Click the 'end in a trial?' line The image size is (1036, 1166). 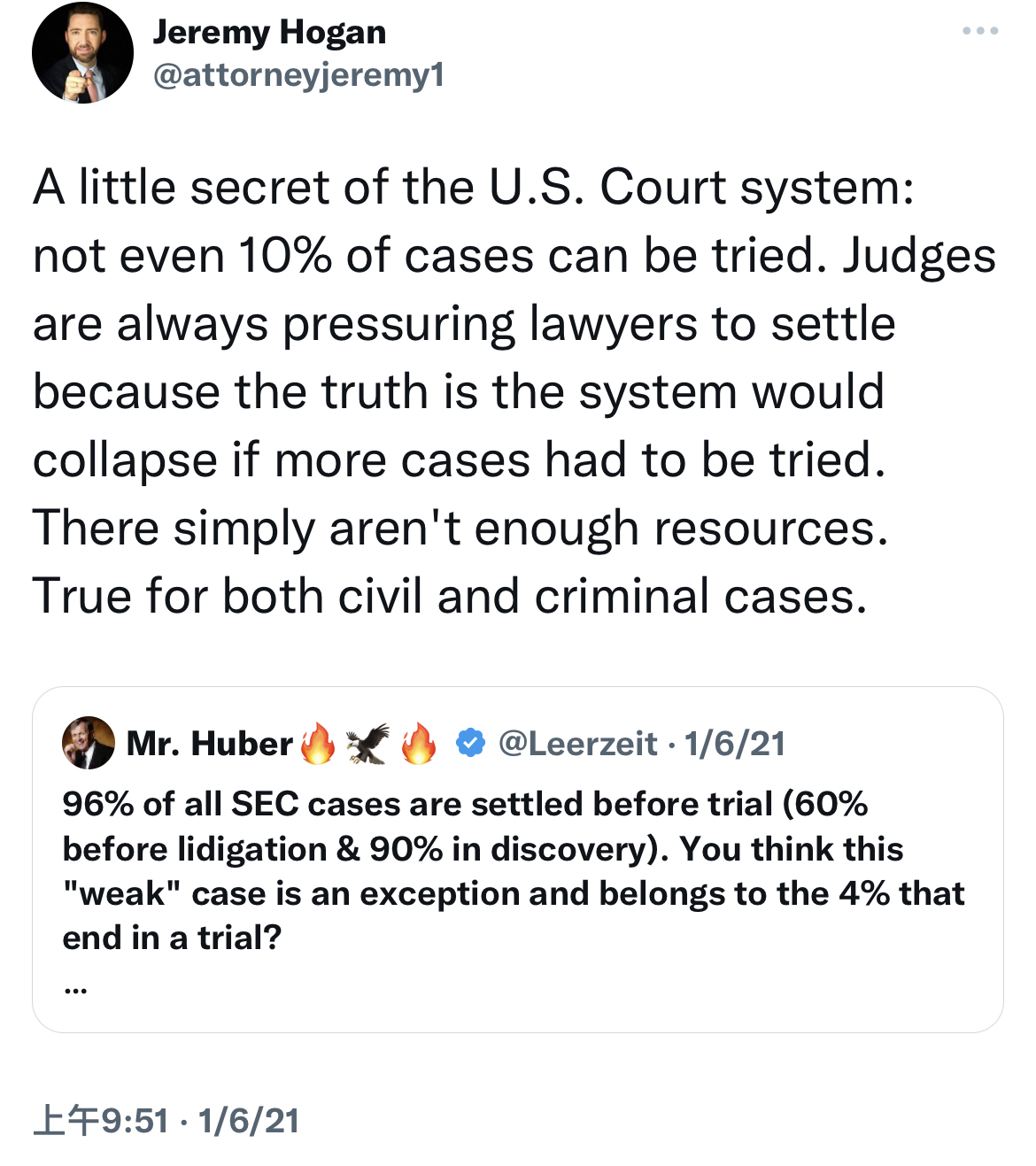coord(172,938)
